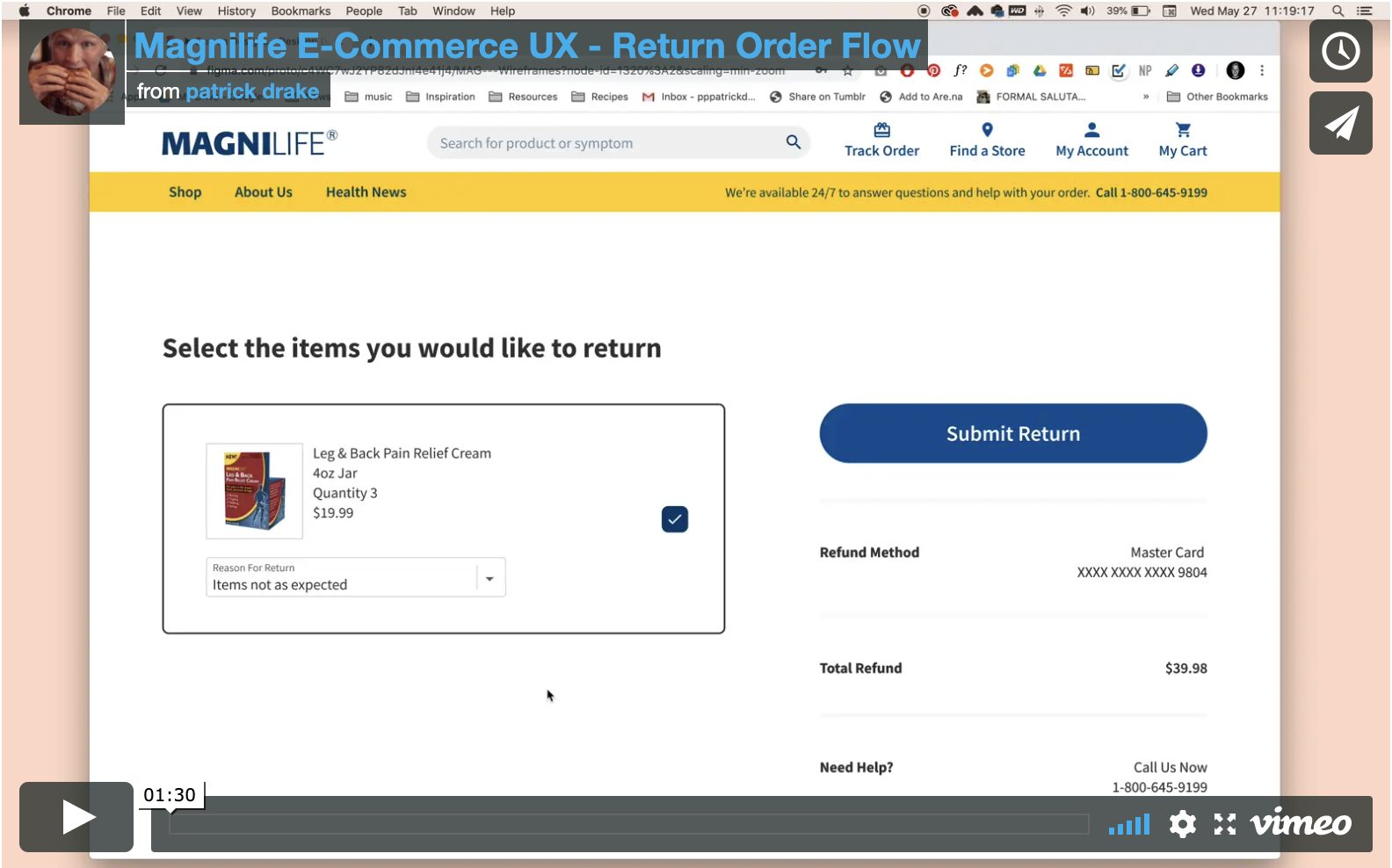The height and width of the screenshot is (868, 1392).
Task: Click the search magnifier icon
Action: pos(794,142)
